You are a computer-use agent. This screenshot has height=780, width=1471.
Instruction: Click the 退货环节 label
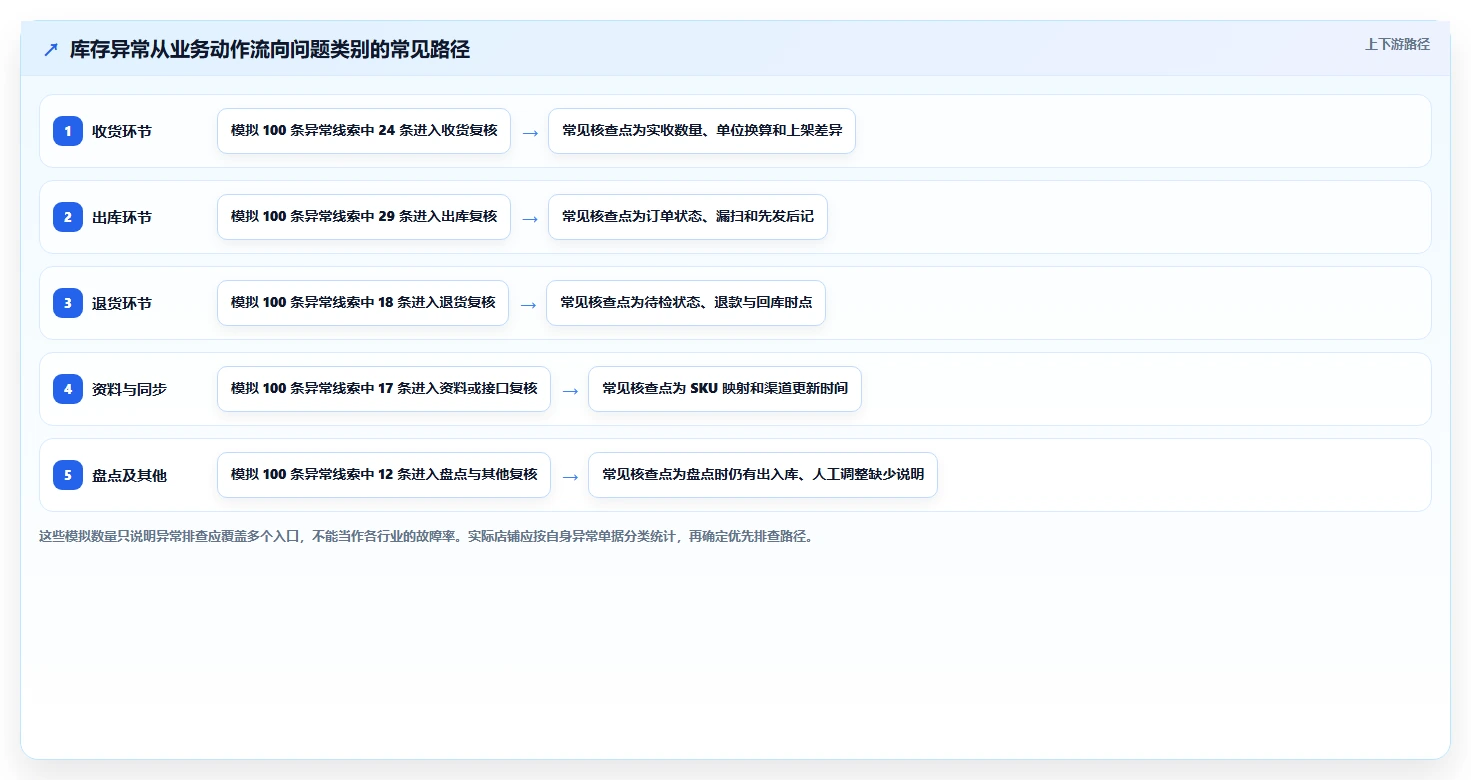(122, 303)
